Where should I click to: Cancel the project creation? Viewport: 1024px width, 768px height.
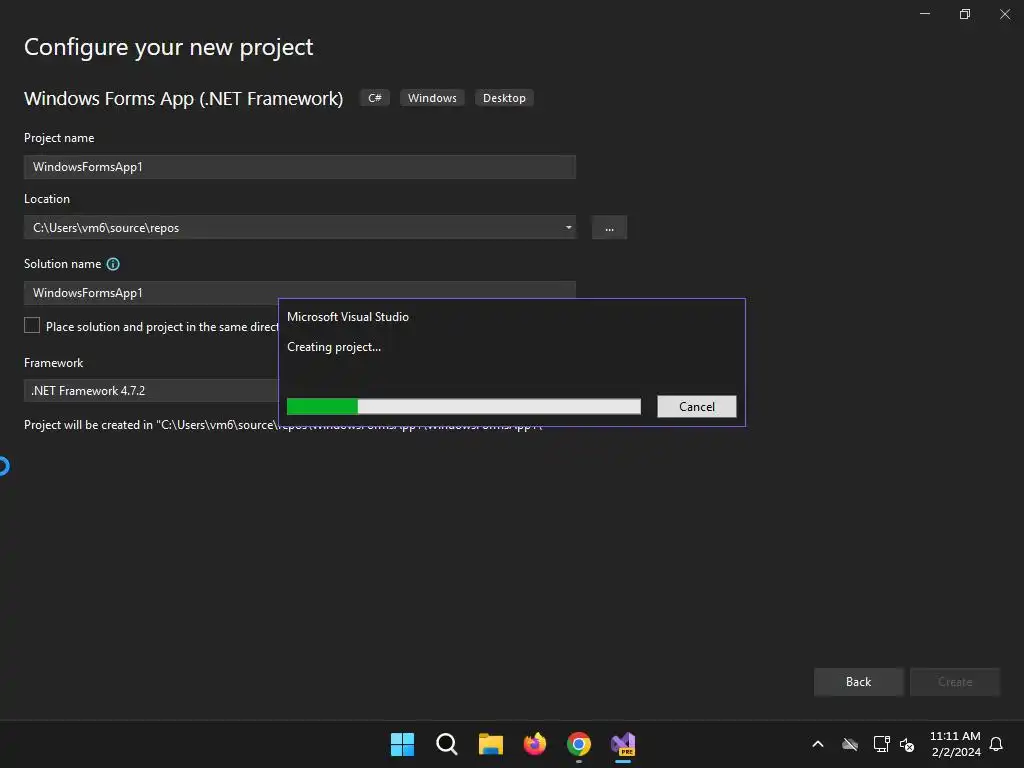coord(697,406)
